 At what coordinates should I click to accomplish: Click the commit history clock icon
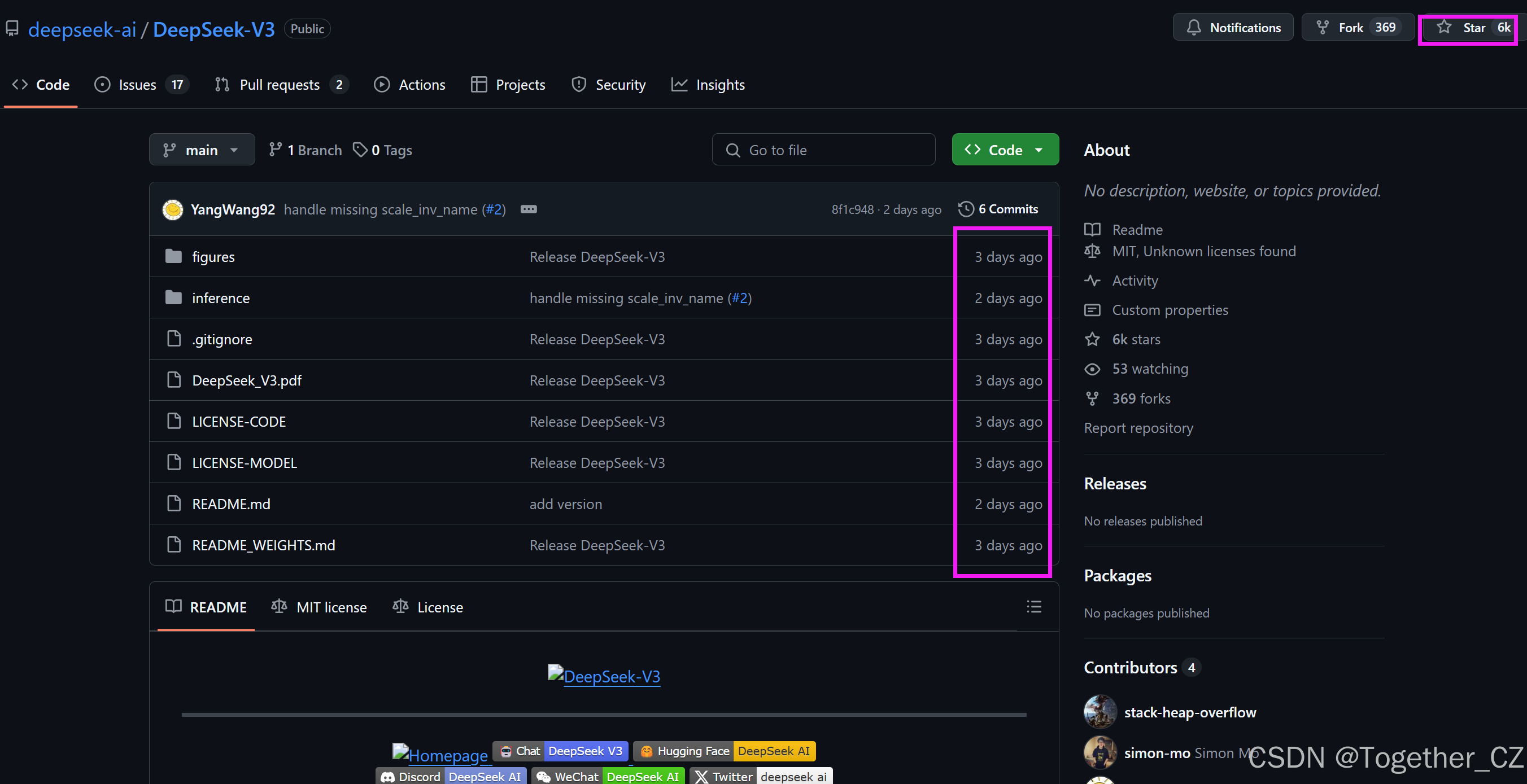[x=966, y=209]
